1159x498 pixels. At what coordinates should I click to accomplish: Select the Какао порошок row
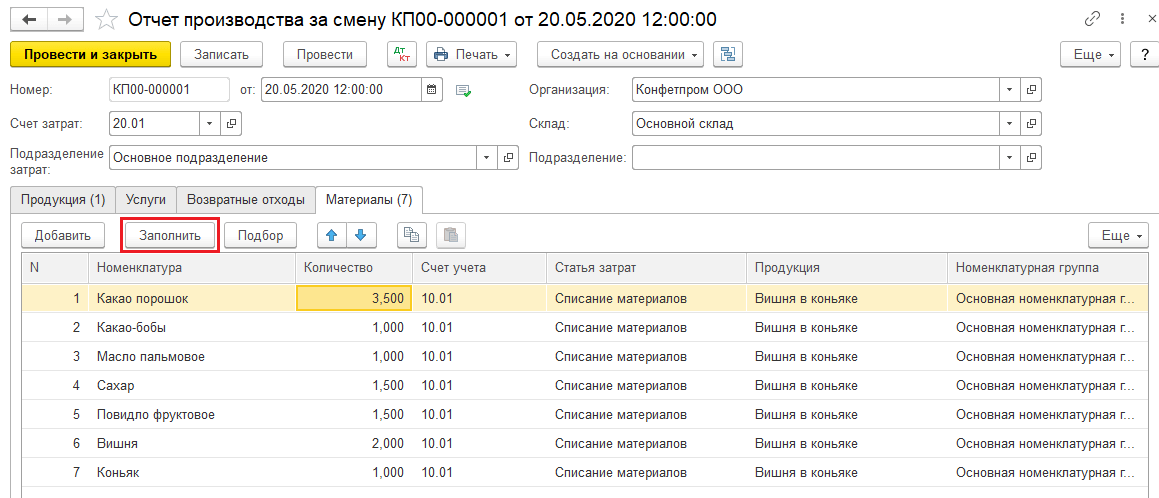(x=585, y=299)
